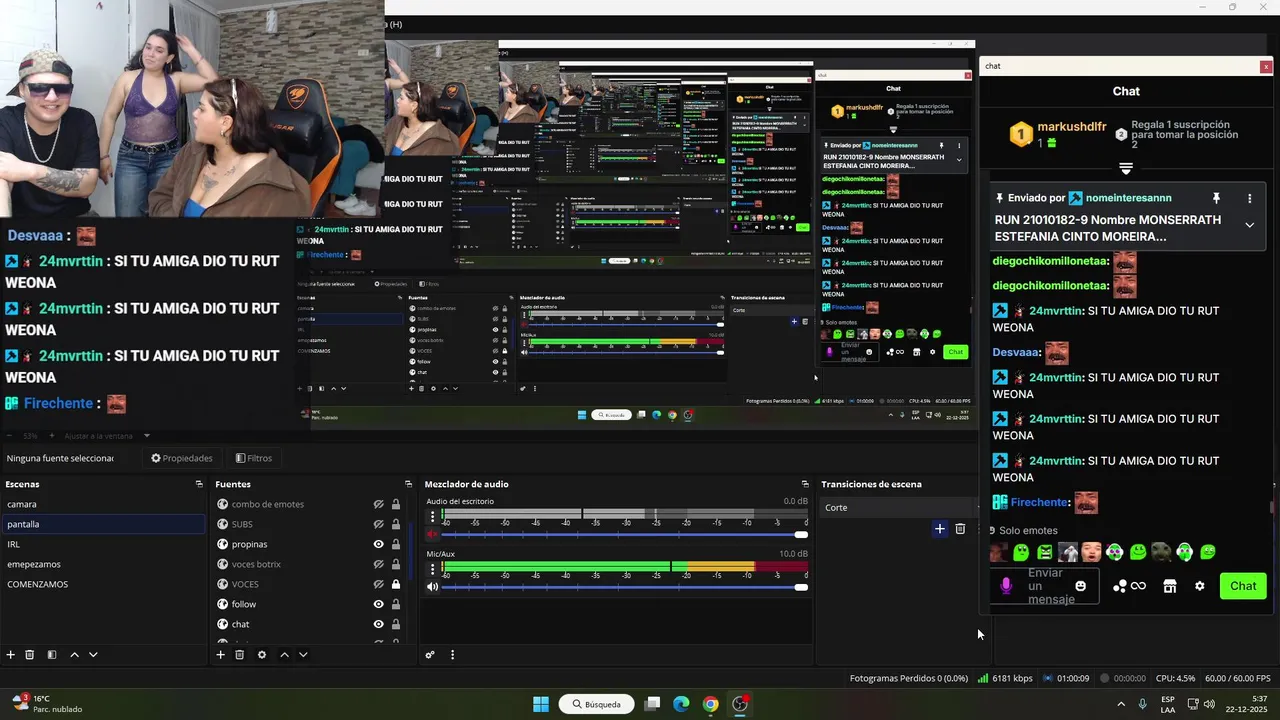This screenshot has height=720, width=1280.
Task: Move source up in Fuentes list
Action: click(x=284, y=655)
